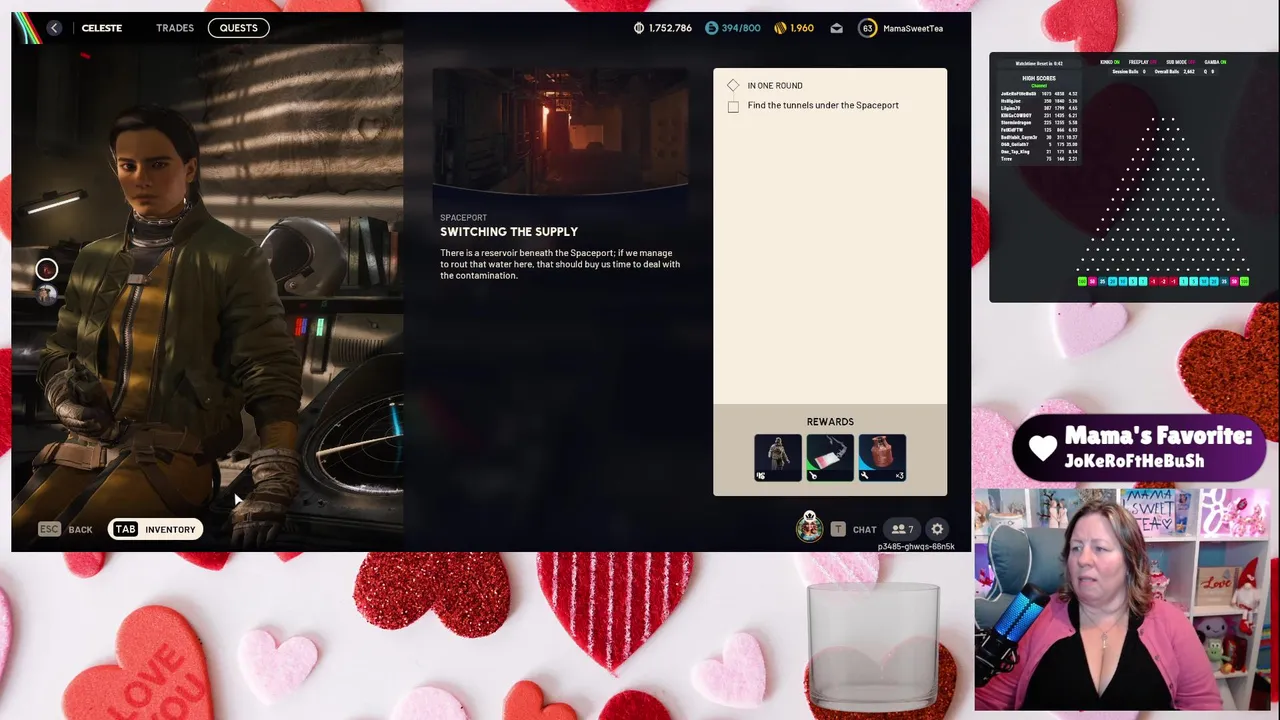The width and height of the screenshot is (1280, 720).
Task: Click the white heart icon on the banner
Action: pos(1043,448)
